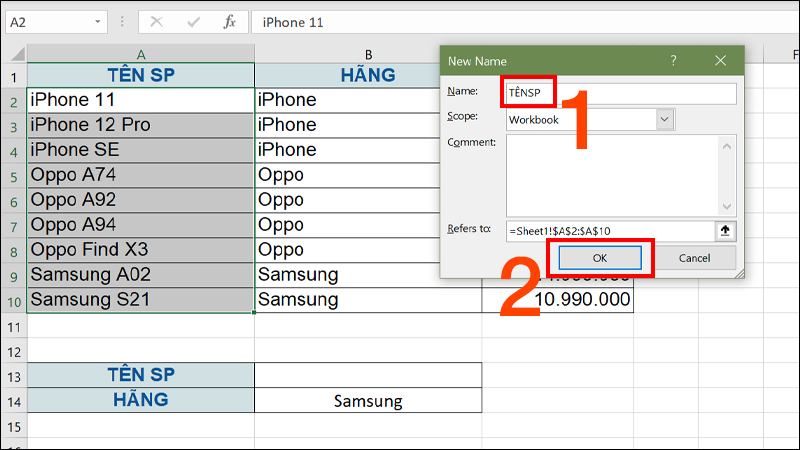
Task: Close the New Name dialog
Action: 722,61
